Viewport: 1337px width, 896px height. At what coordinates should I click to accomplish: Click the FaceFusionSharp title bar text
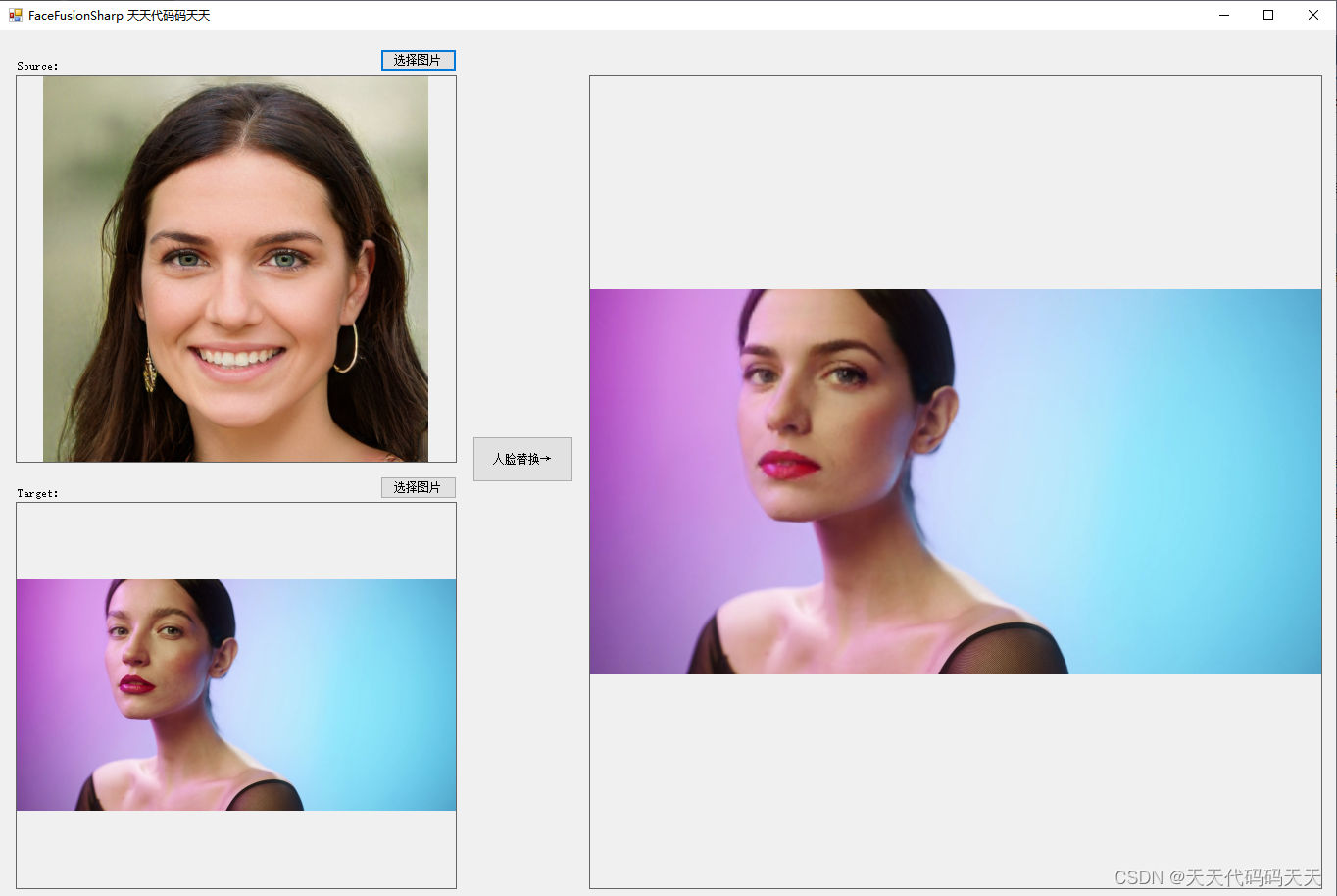(120, 15)
